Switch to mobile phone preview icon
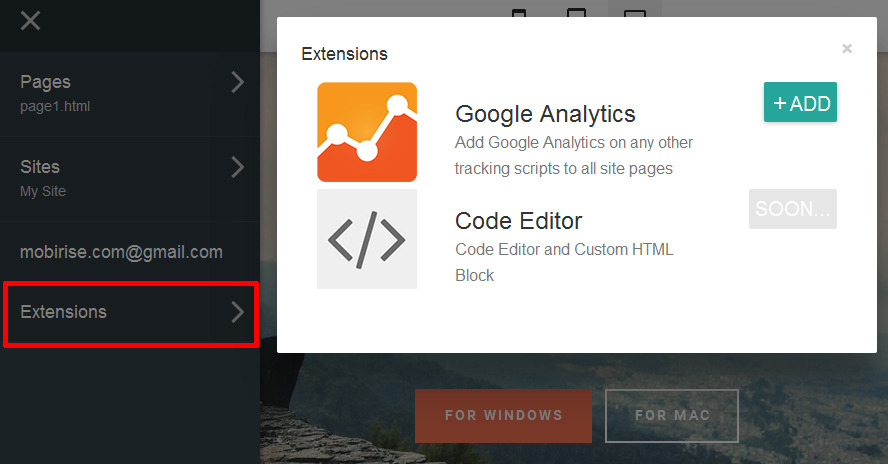 click(x=519, y=12)
